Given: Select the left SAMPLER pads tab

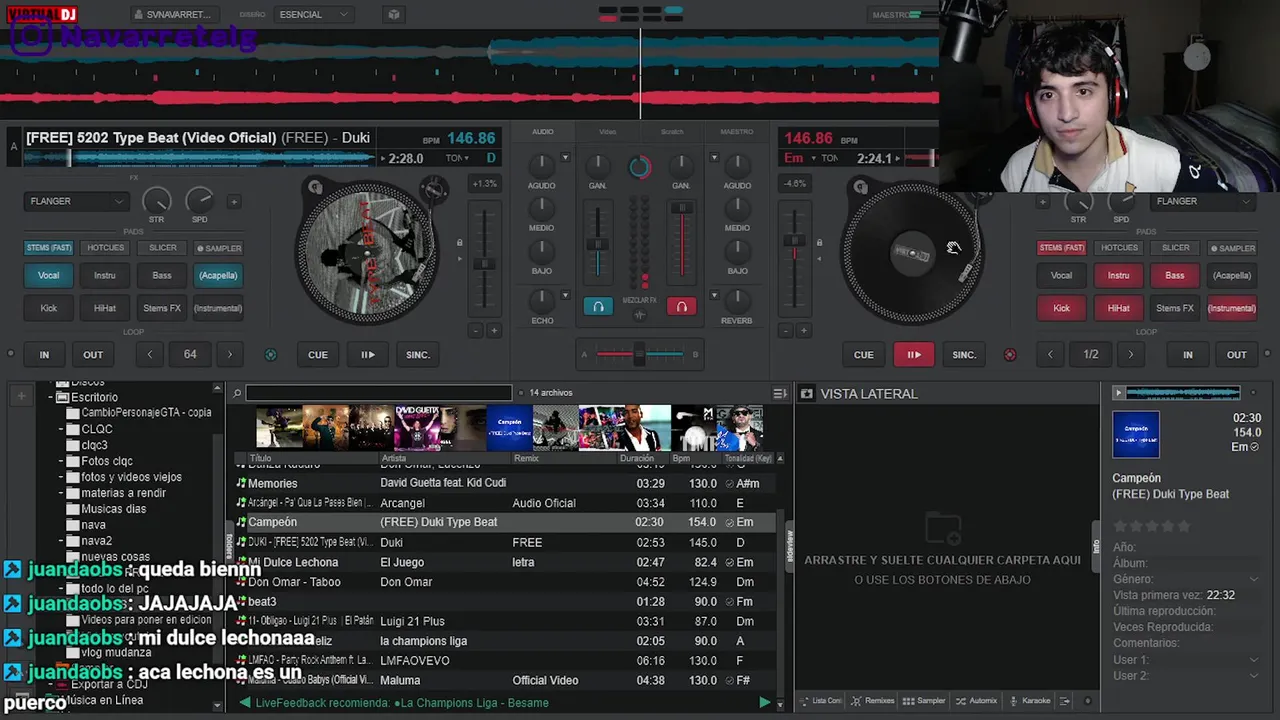Looking at the screenshot, I should coord(218,248).
